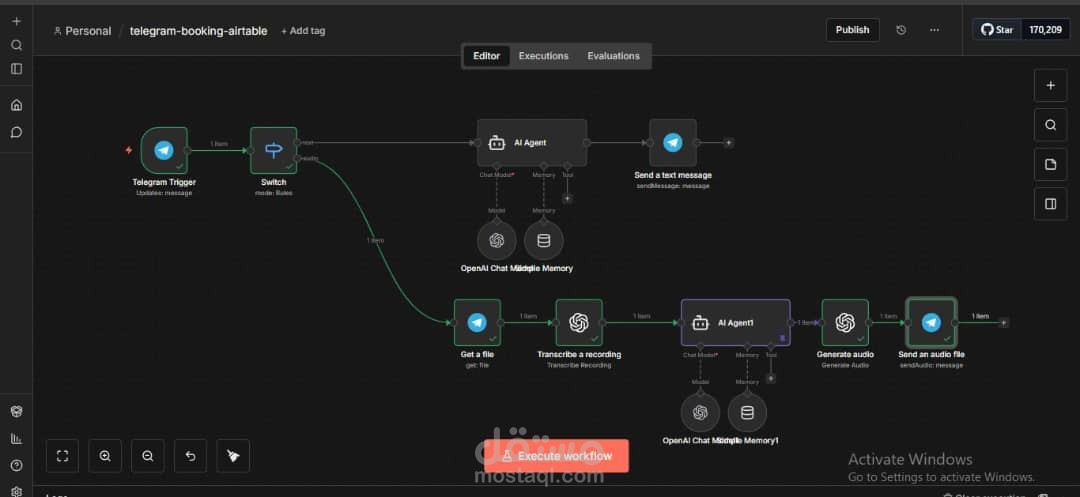Open workflow history
1080x497 pixels.
pyautogui.click(x=901, y=30)
